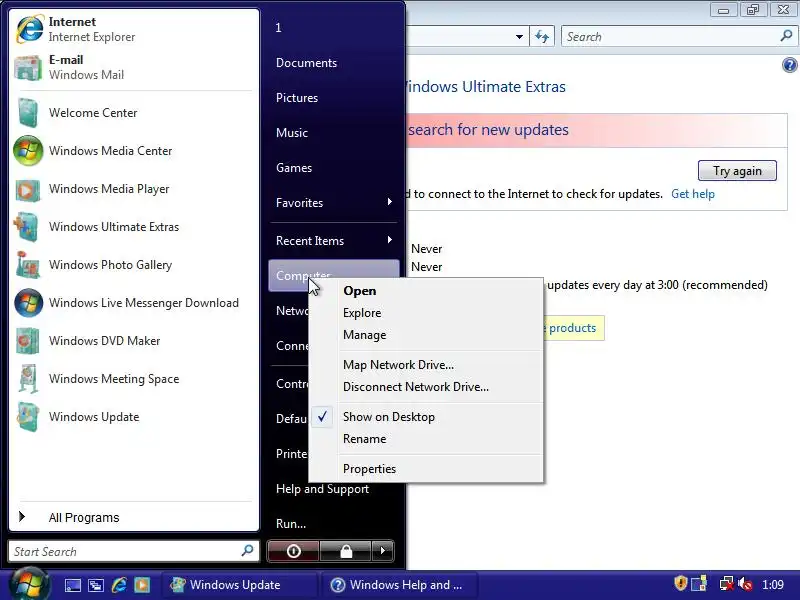Click the Start orb button

tap(30, 584)
